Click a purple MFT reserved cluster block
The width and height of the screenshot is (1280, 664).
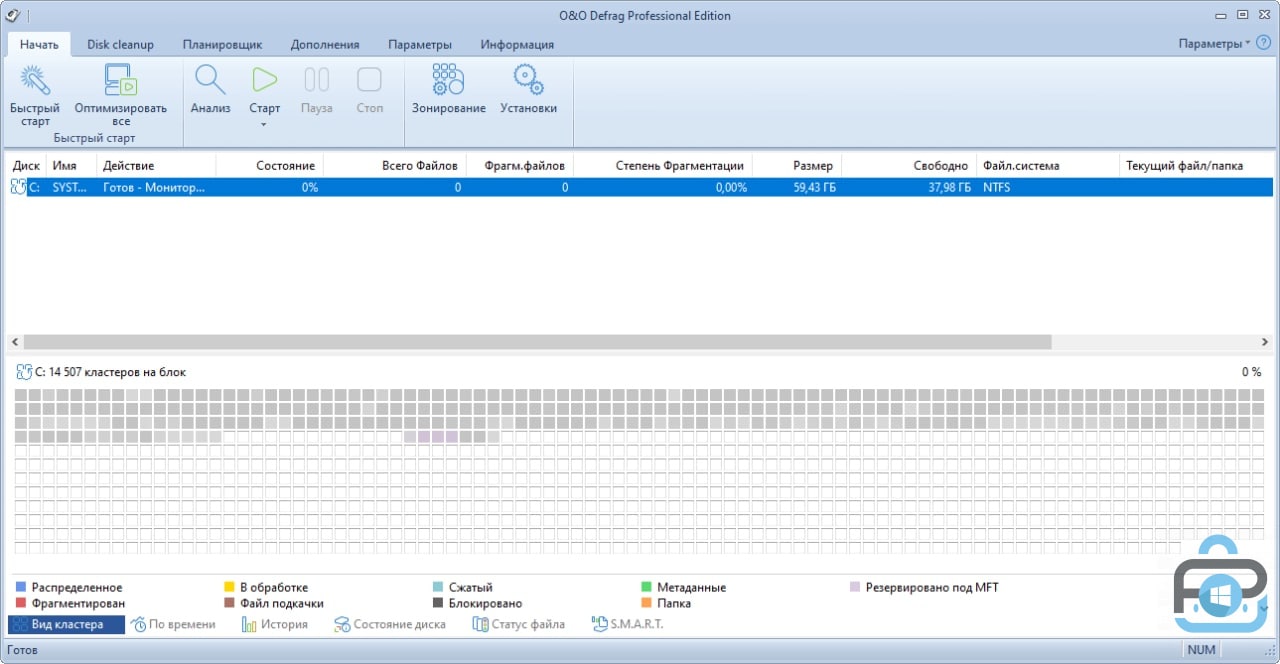(438, 437)
